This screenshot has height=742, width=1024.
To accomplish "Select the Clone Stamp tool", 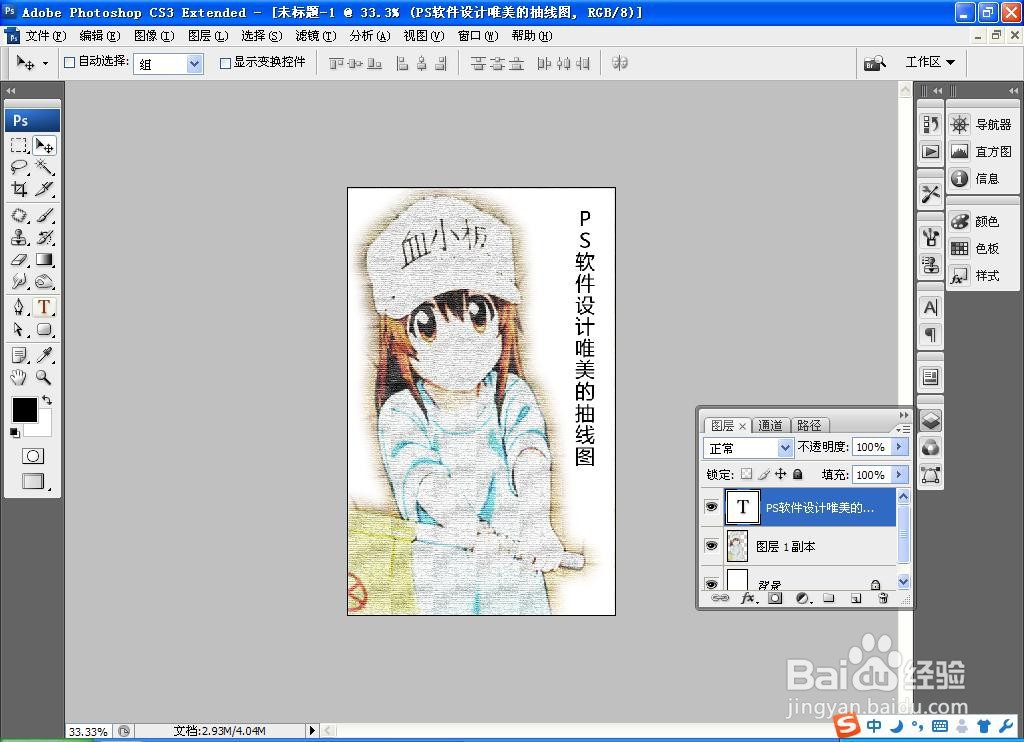I will point(20,237).
